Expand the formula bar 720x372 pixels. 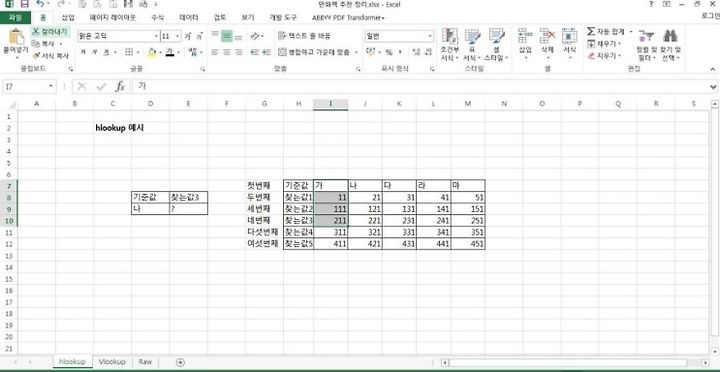pyautogui.click(x=713, y=86)
